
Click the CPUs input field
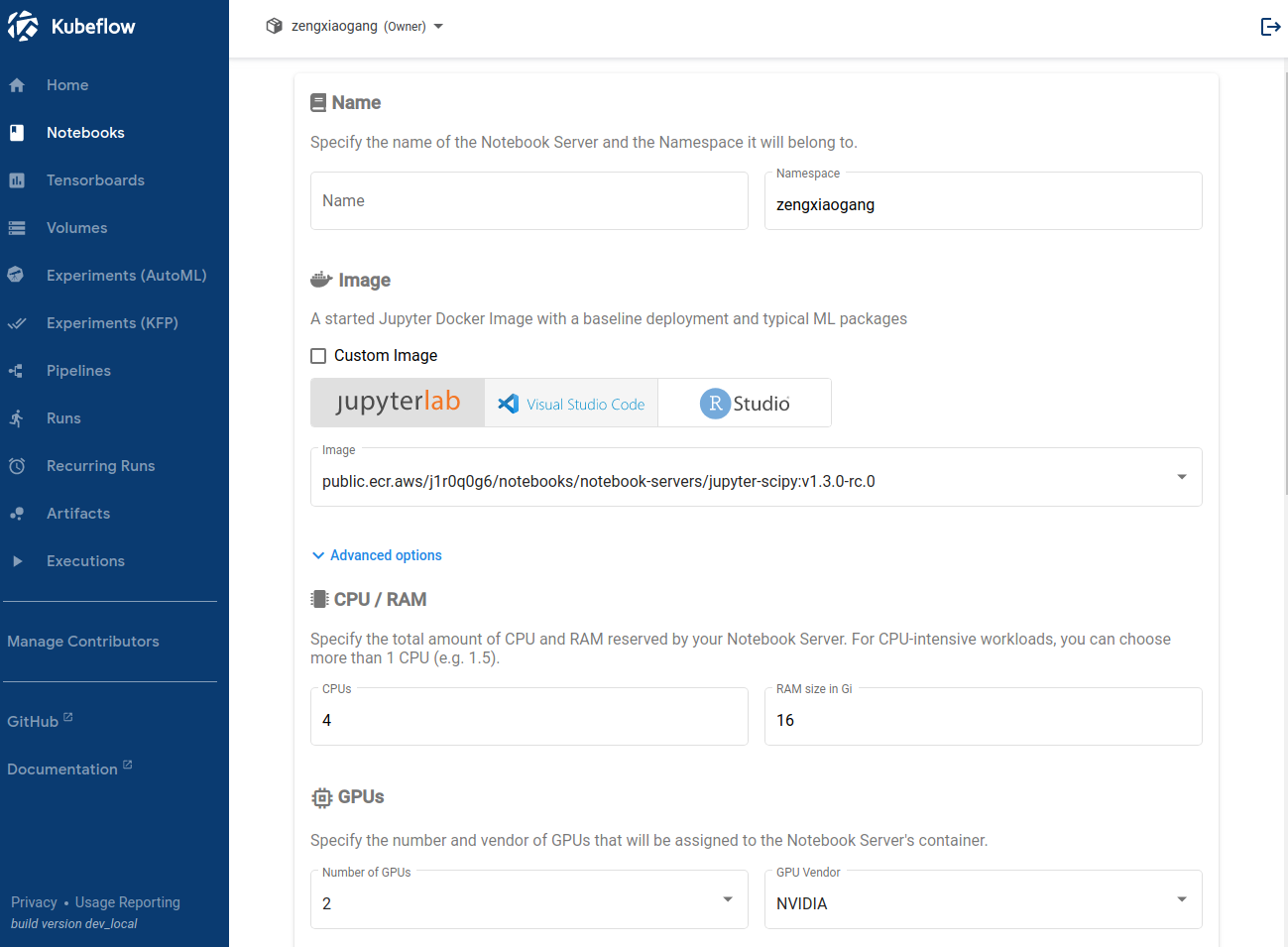tap(529, 717)
